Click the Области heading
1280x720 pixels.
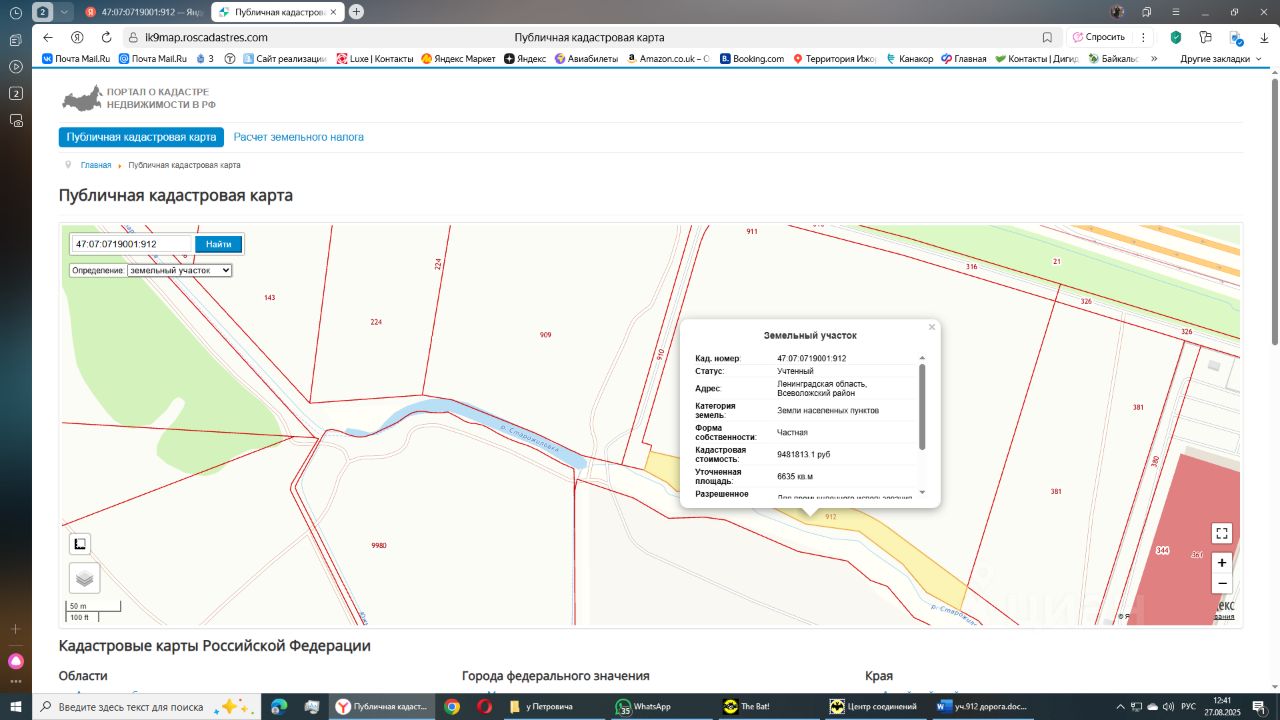click(83, 676)
